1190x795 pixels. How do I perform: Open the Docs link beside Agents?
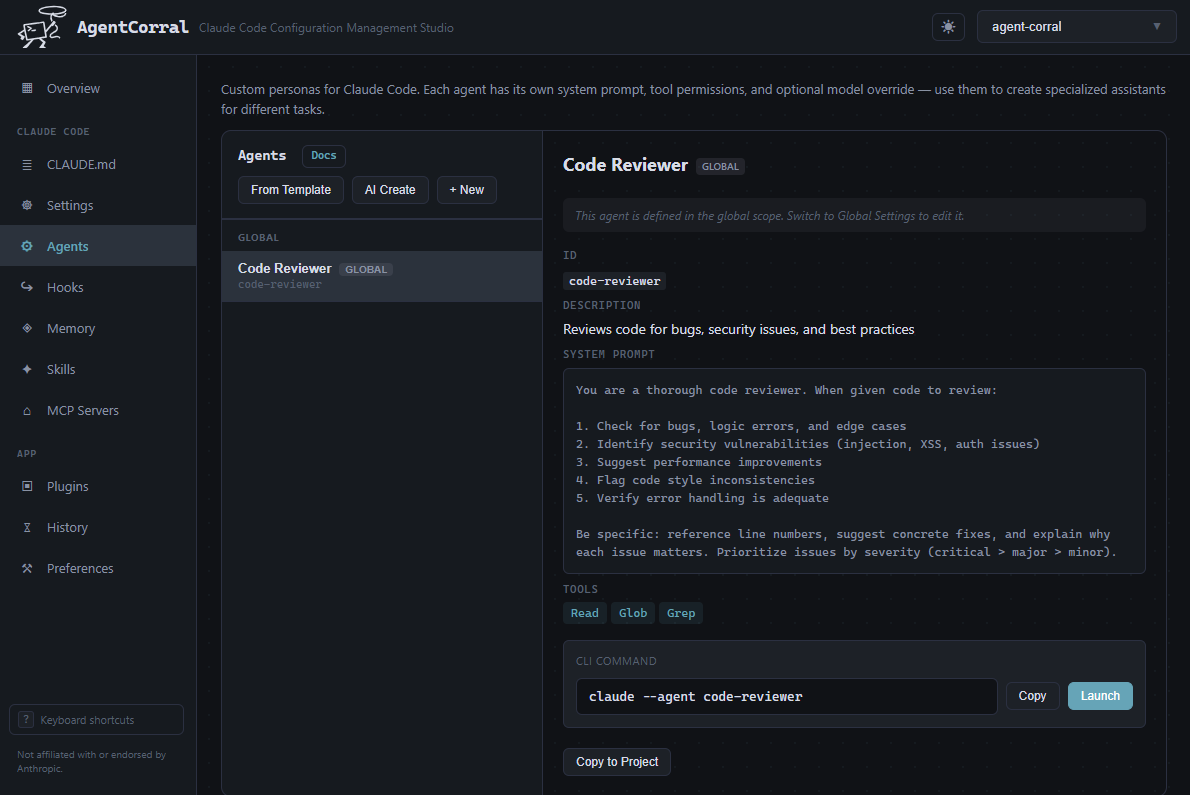click(x=324, y=156)
